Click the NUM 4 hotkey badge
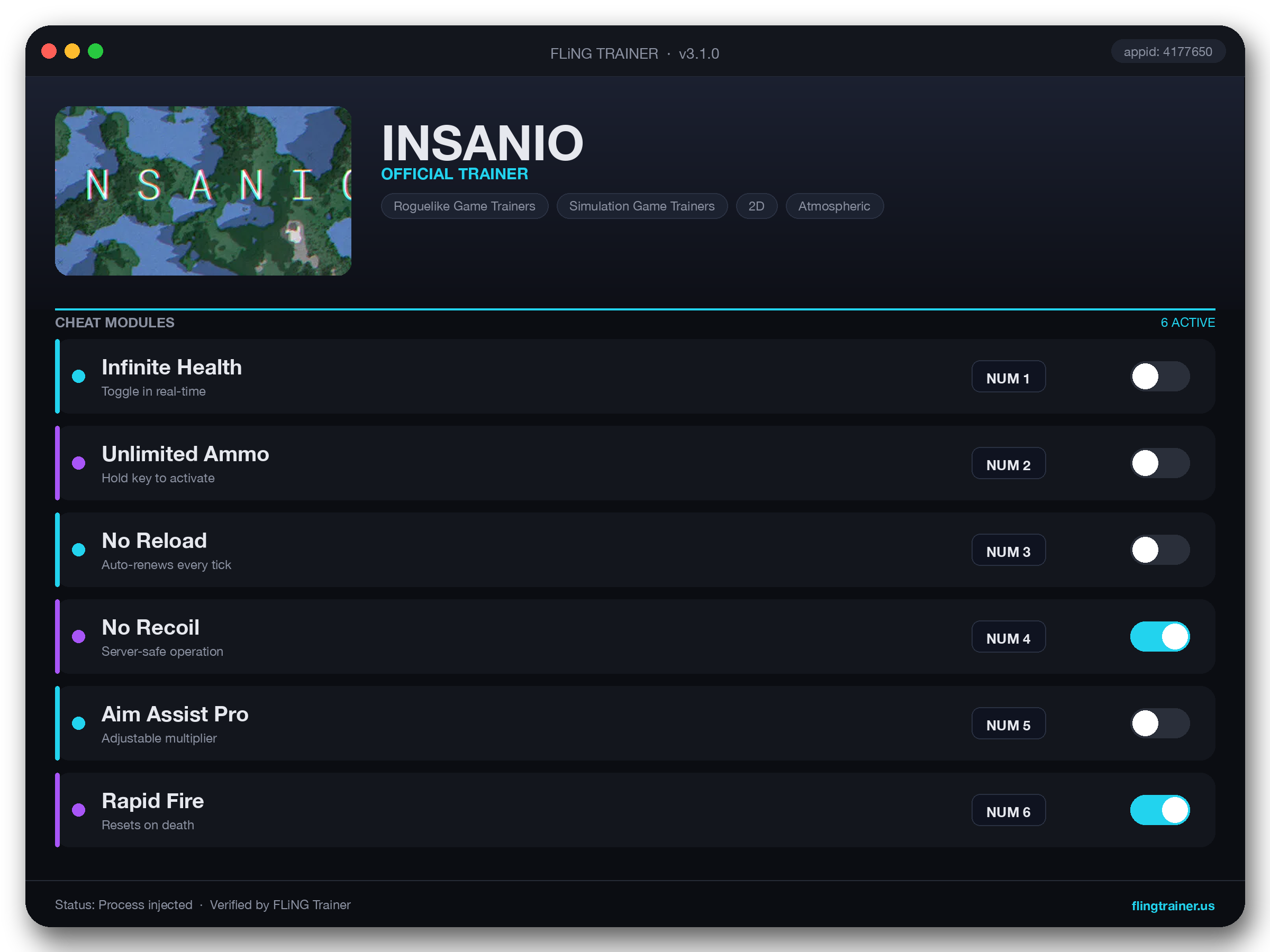The image size is (1270, 952). point(1008,636)
